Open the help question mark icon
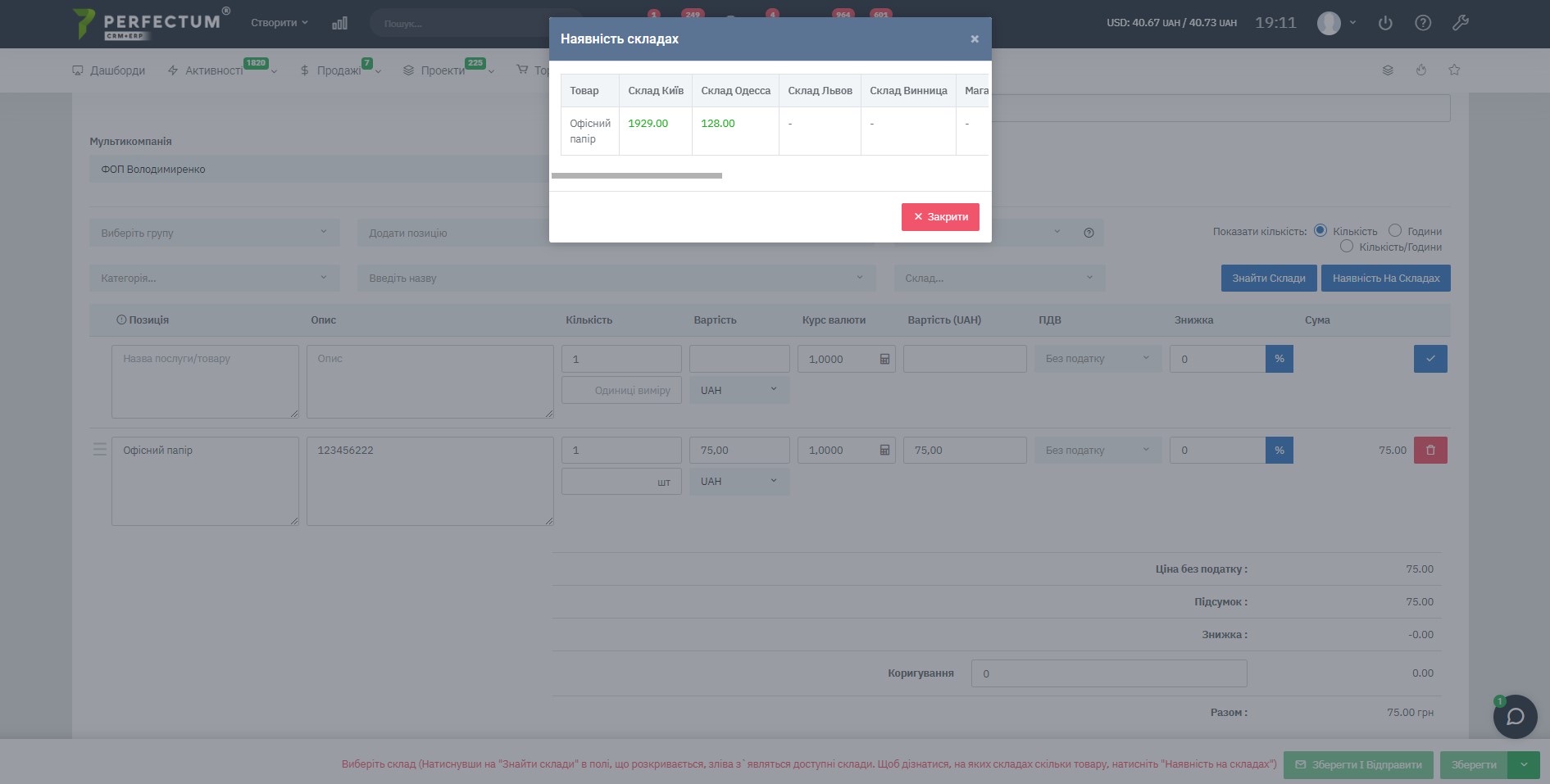1550x784 pixels. 1423,23
